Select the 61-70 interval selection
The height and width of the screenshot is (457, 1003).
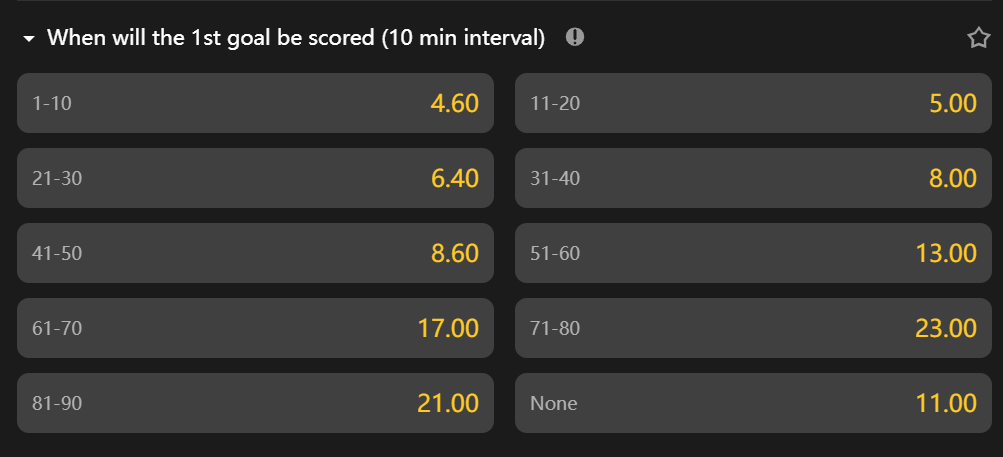coord(255,328)
